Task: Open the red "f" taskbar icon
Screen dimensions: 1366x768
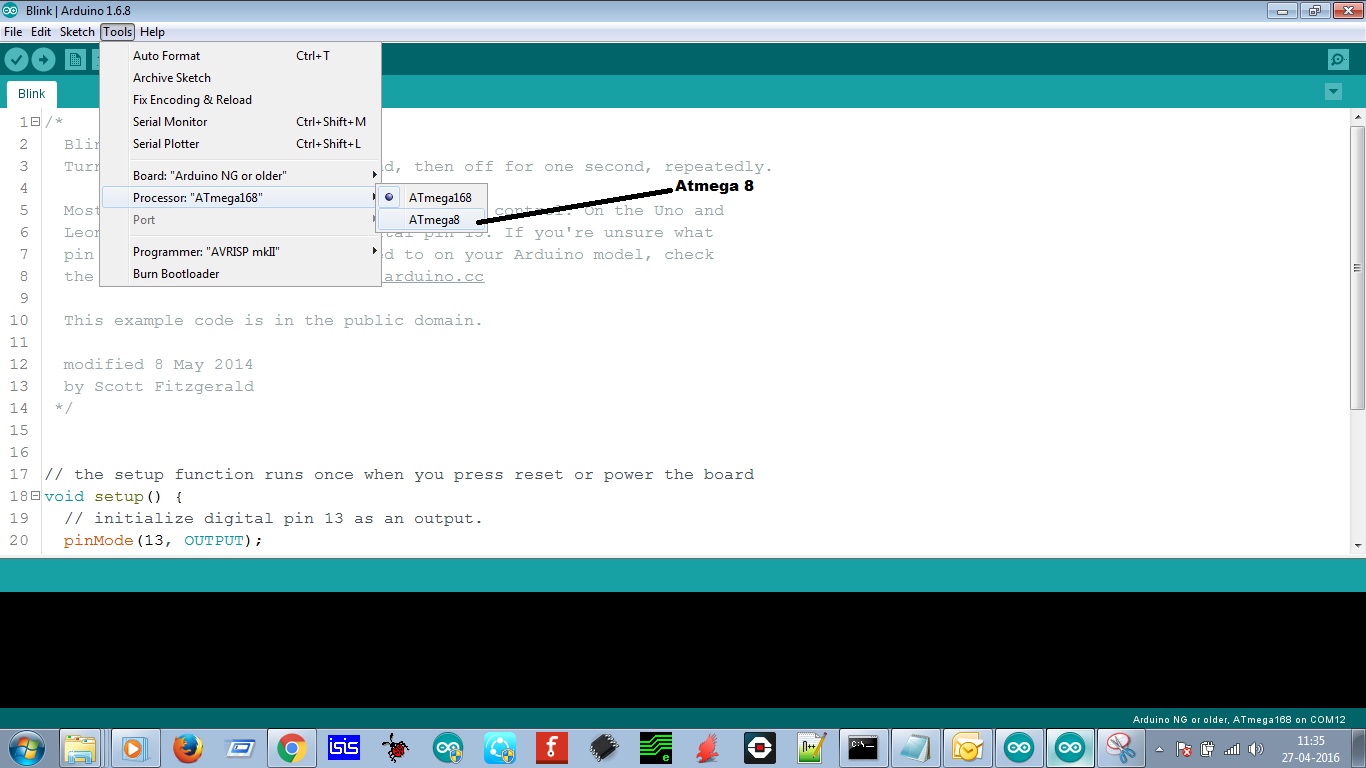Action: coord(552,747)
